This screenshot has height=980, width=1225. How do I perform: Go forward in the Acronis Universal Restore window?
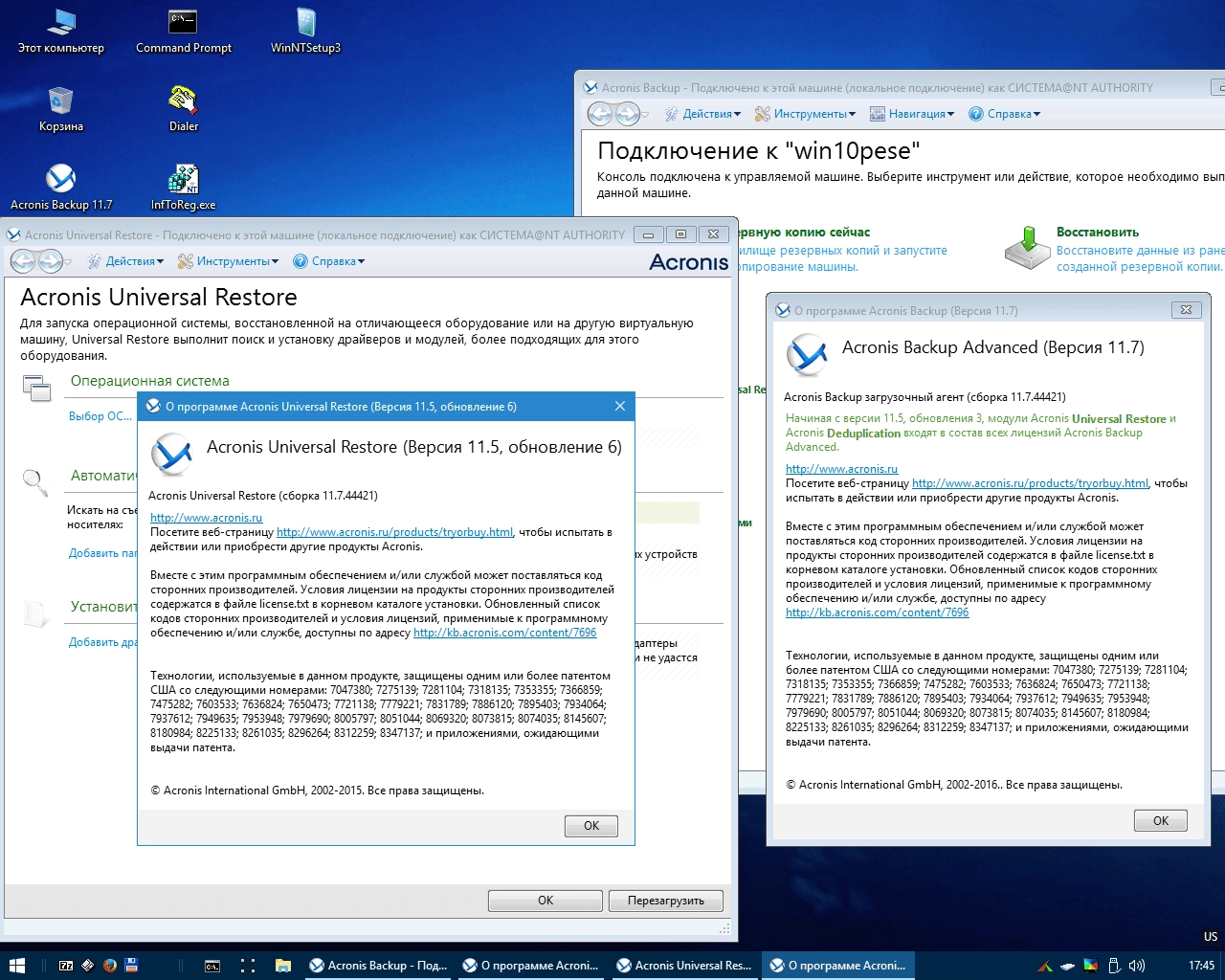50,261
